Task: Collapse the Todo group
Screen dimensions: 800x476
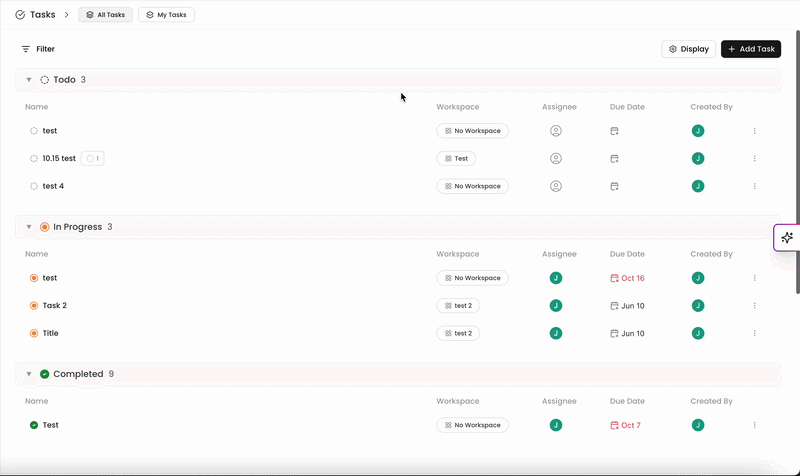Action: (x=29, y=80)
